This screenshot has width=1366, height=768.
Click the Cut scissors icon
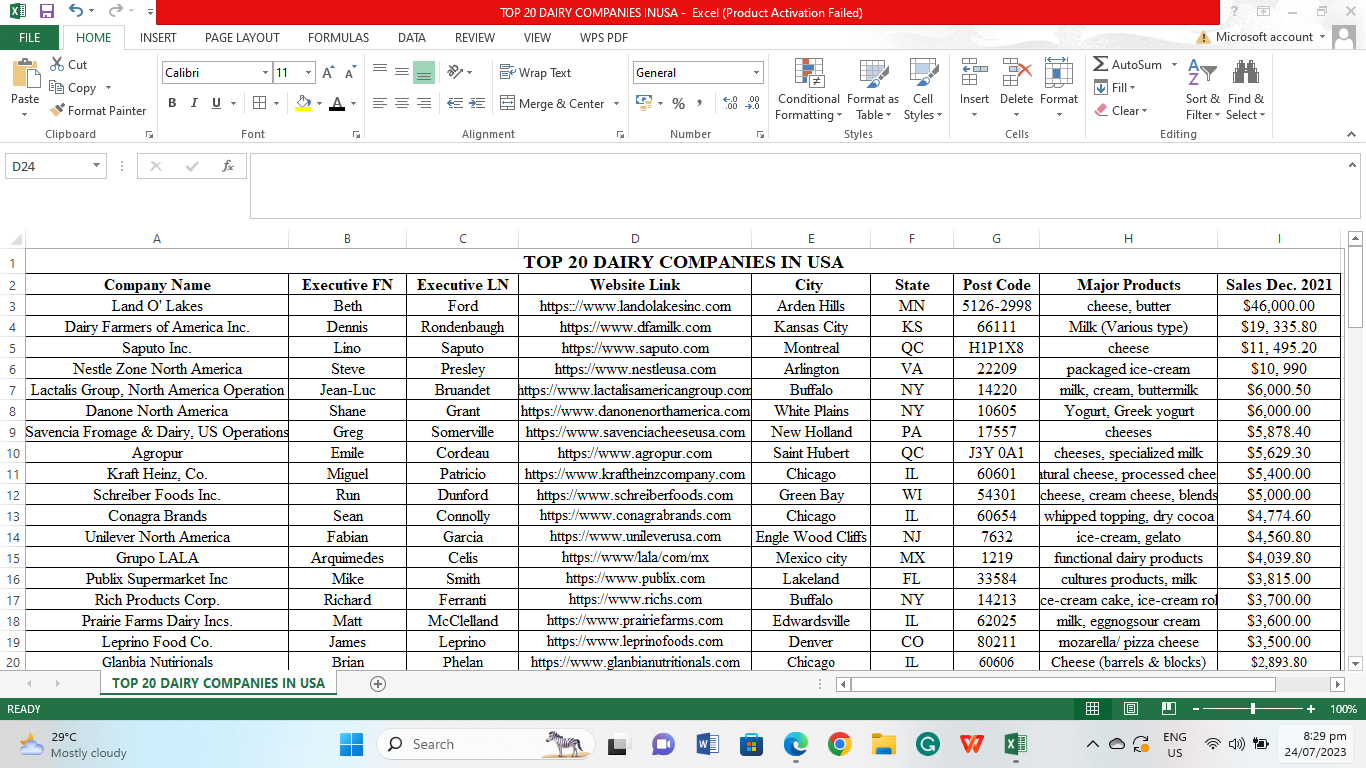click(x=56, y=65)
